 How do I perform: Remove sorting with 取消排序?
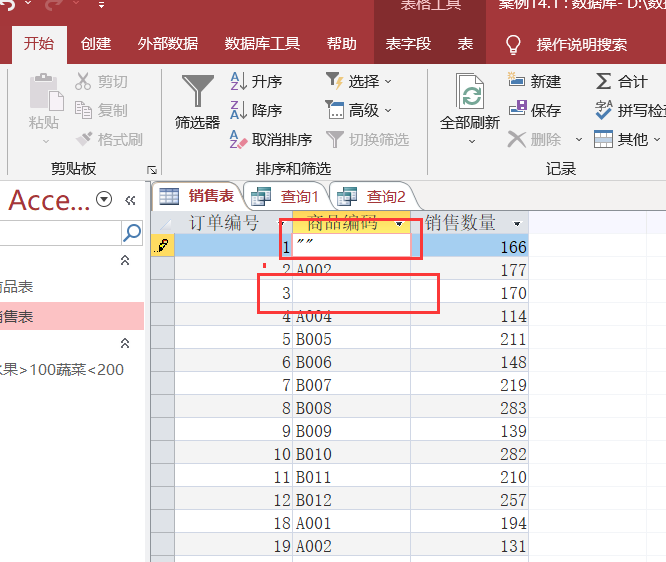[271, 139]
